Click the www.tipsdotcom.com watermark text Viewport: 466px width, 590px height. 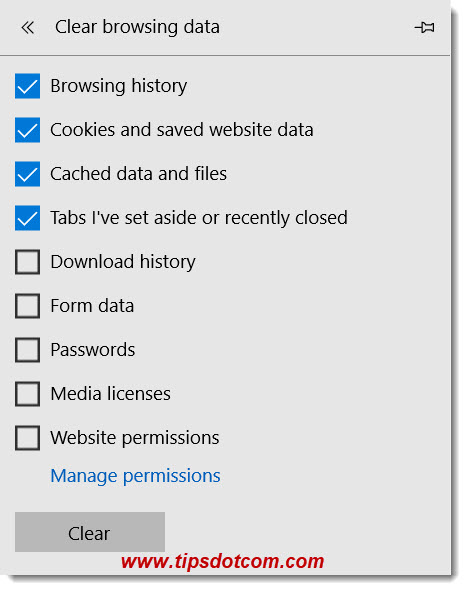[222, 562]
